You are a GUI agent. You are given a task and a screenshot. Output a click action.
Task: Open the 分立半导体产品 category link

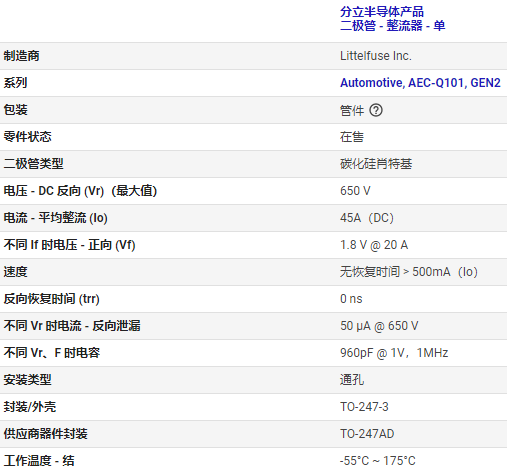coord(382,12)
